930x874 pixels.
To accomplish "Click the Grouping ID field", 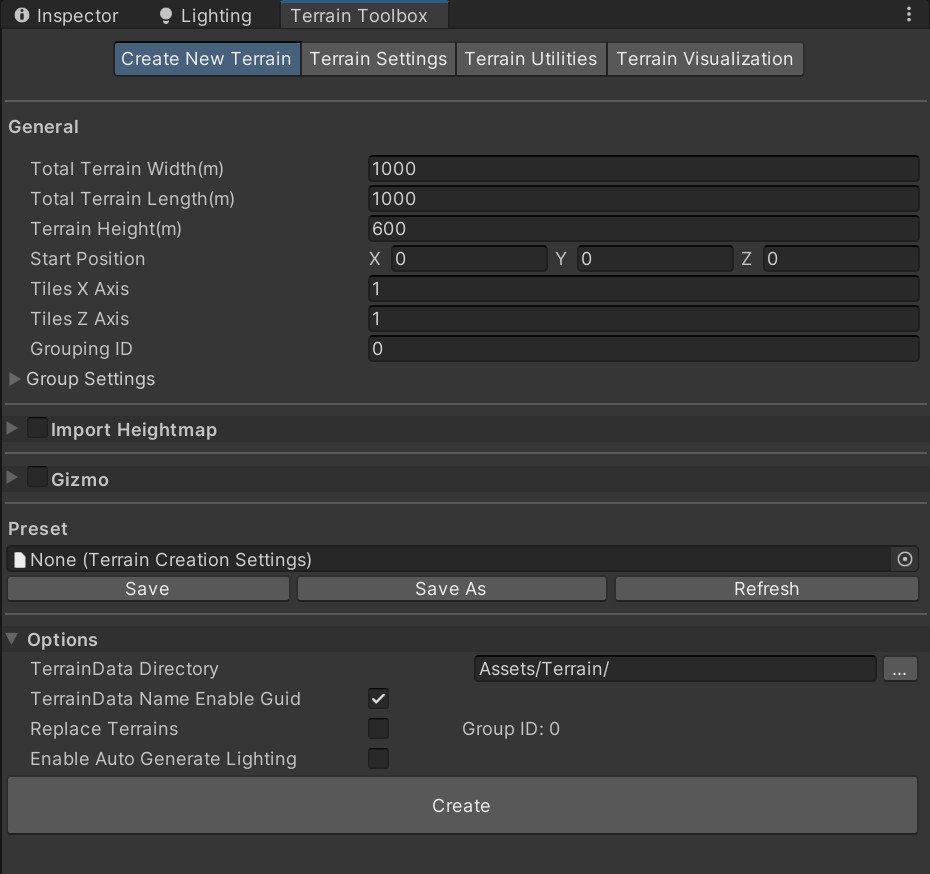I will pyautogui.click(x=644, y=349).
